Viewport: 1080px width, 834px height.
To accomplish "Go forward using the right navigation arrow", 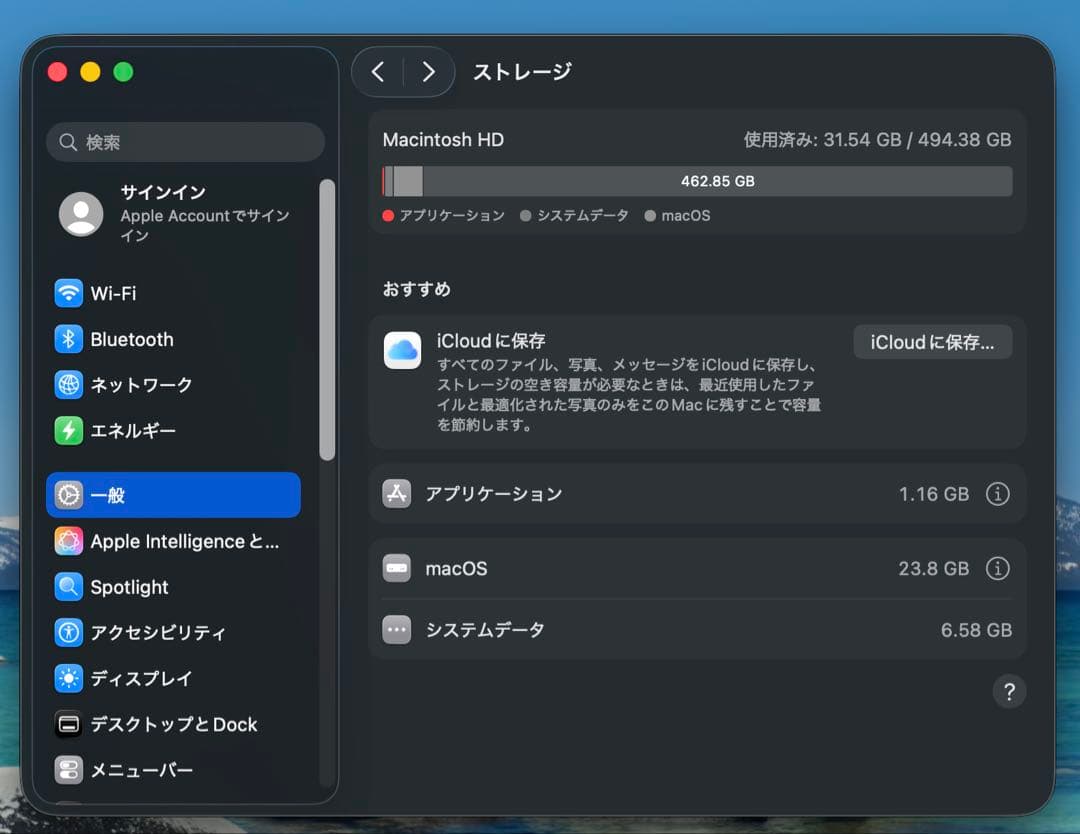I will pos(428,72).
